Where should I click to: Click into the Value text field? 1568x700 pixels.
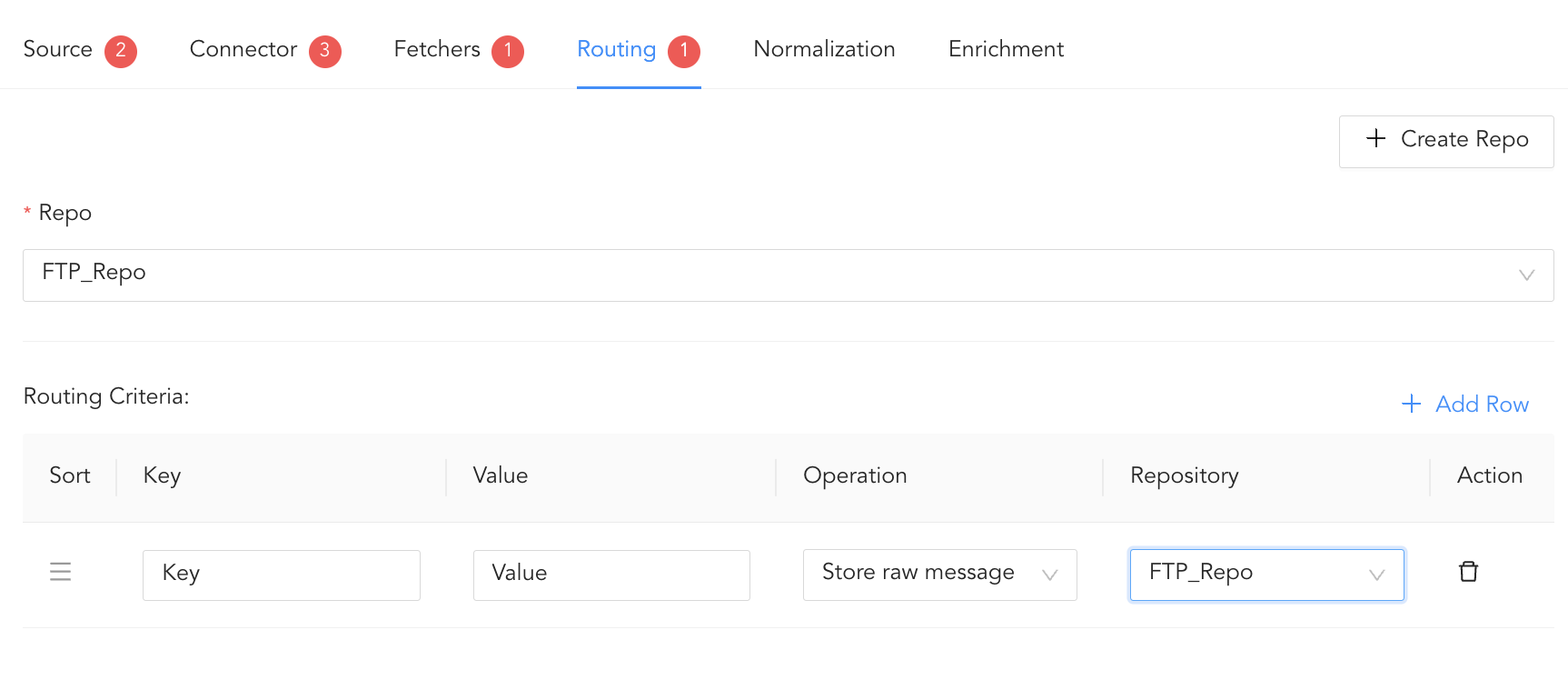click(x=610, y=575)
